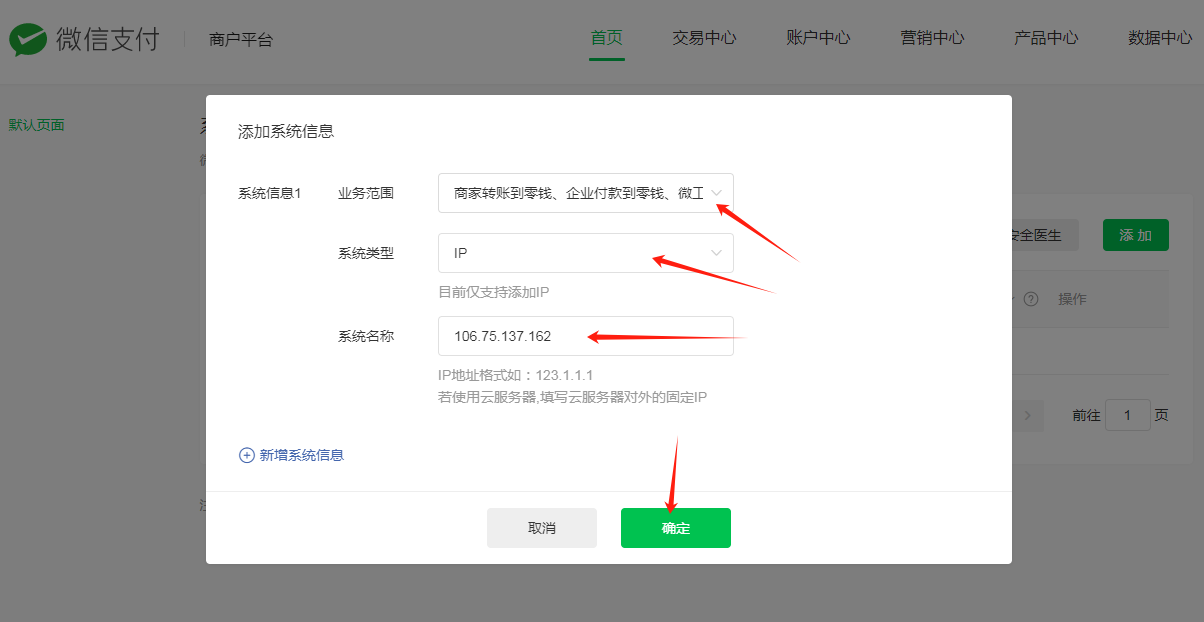Screen dimensions: 1204x622
Task: Click the green 添加 button behind the dialog
Action: coord(1135,235)
